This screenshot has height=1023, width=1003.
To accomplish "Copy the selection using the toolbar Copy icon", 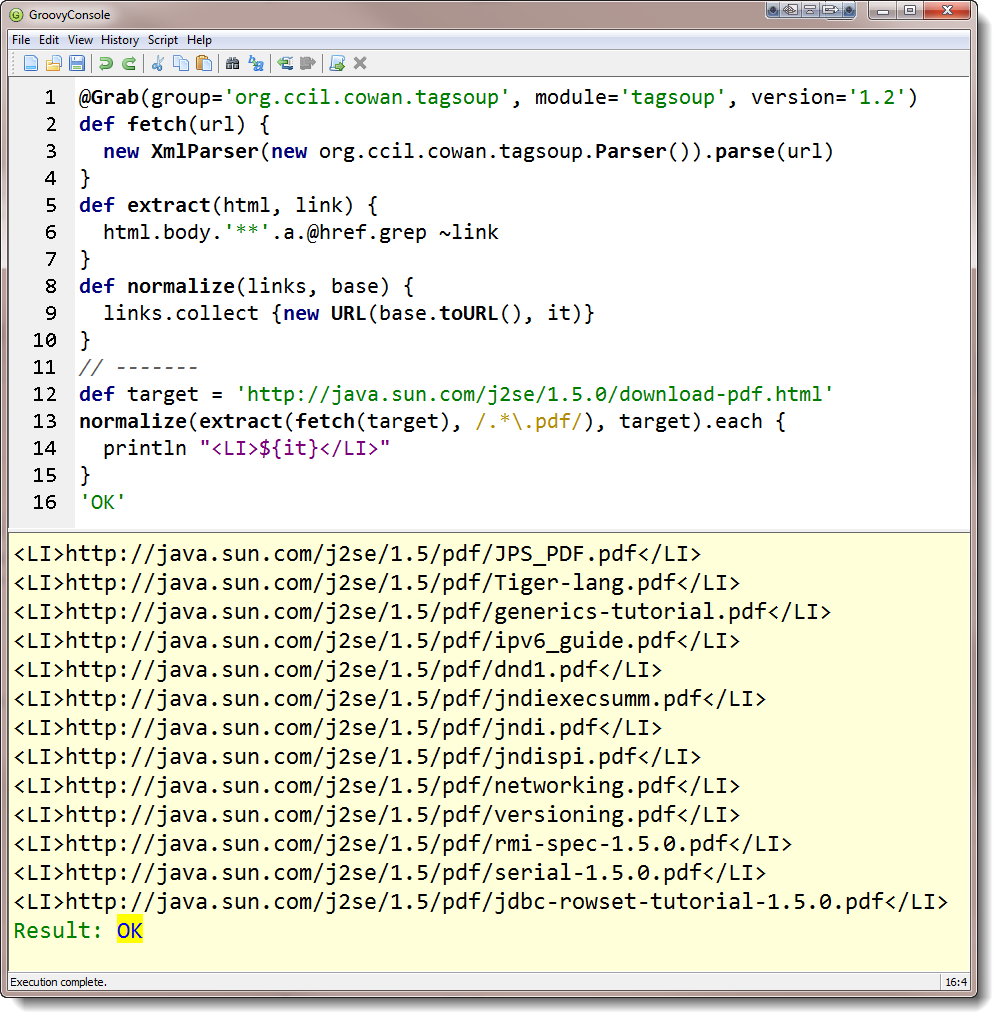I will point(181,63).
